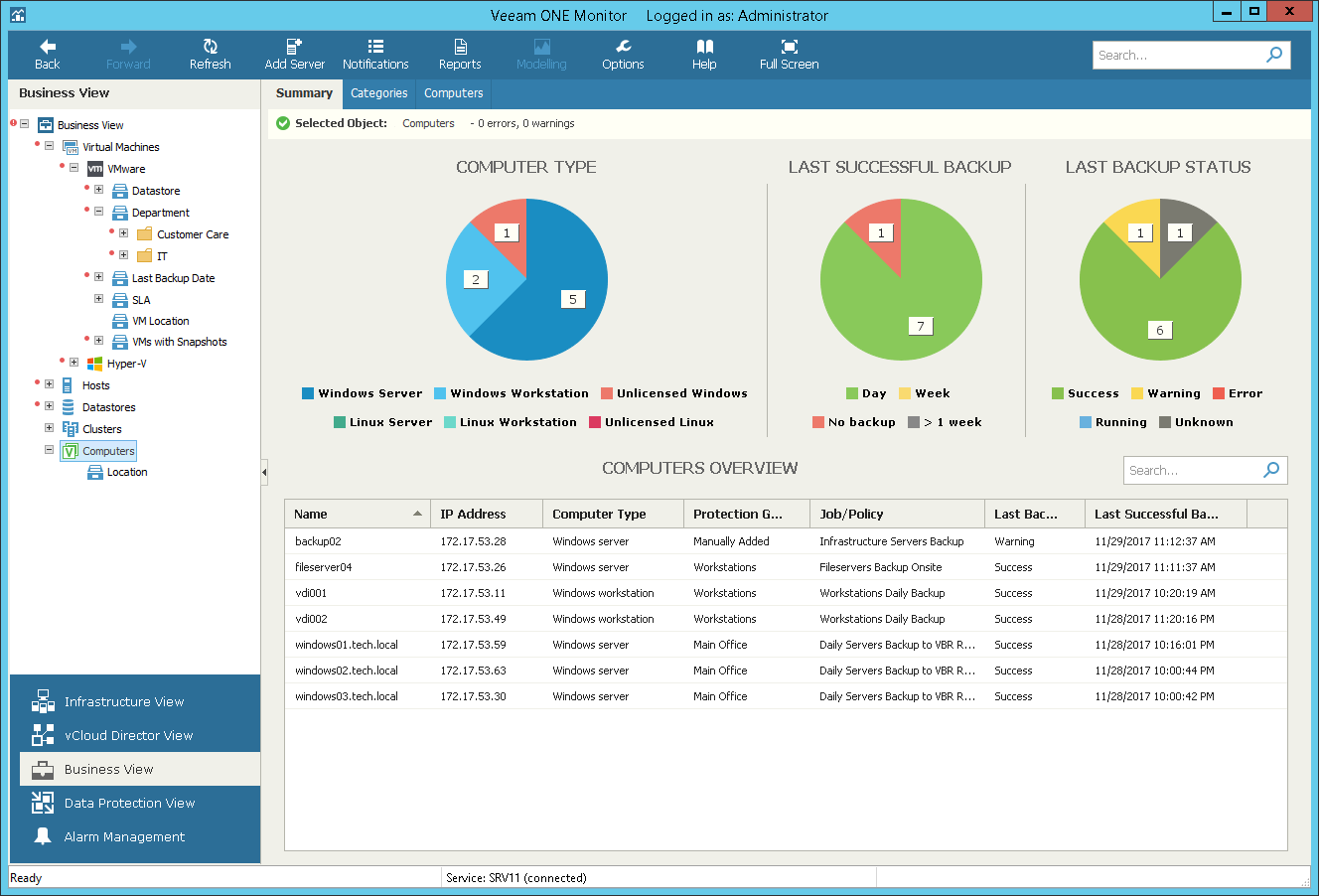Expand the VMs with Snapshots node

click(98, 341)
